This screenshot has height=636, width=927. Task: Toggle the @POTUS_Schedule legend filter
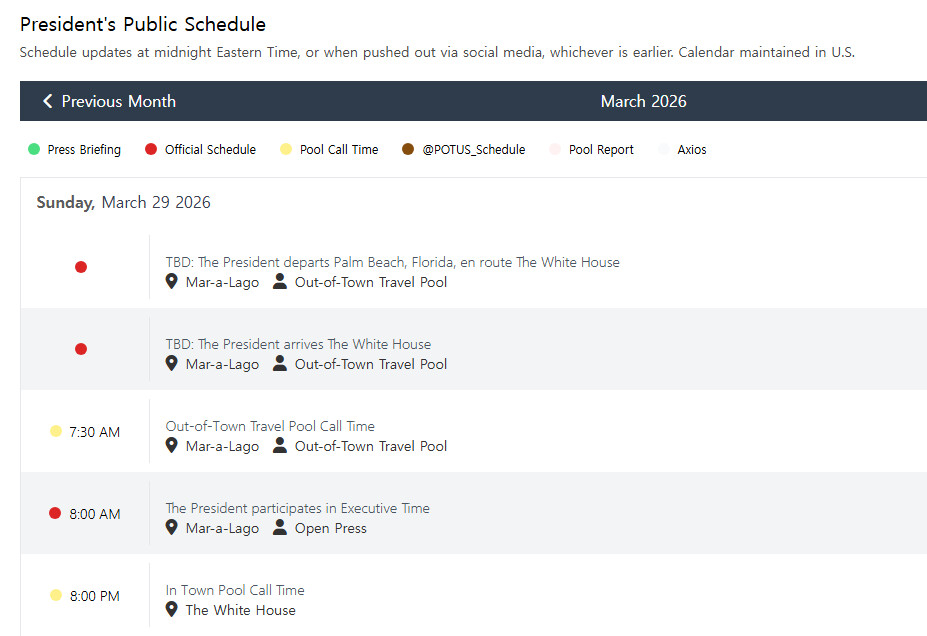point(464,150)
